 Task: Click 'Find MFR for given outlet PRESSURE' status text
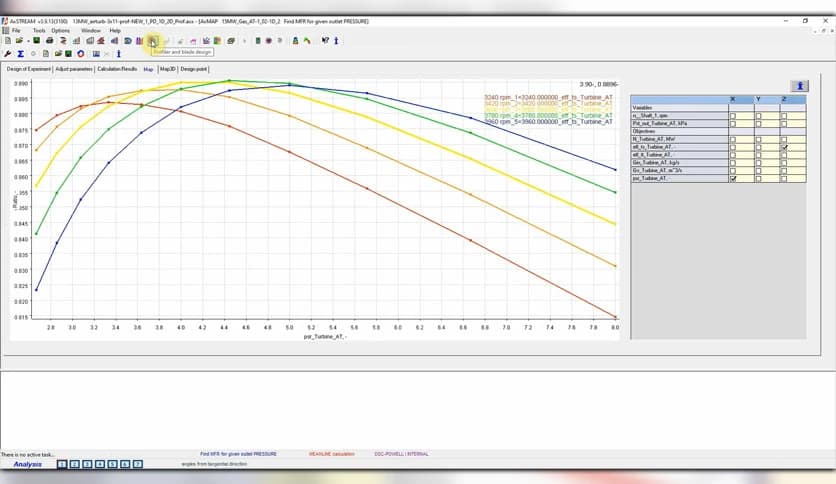point(238,454)
